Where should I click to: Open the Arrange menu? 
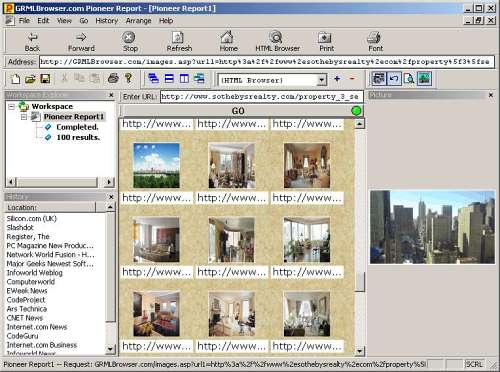pyautogui.click(x=138, y=21)
